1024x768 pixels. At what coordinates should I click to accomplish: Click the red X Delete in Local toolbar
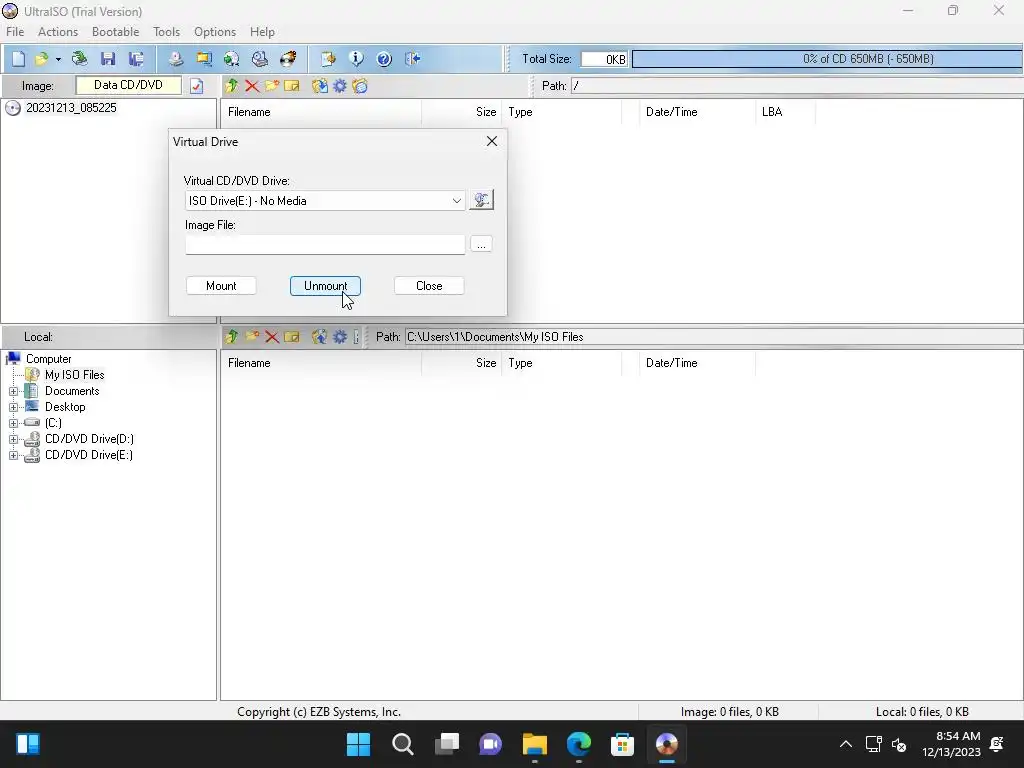272,337
